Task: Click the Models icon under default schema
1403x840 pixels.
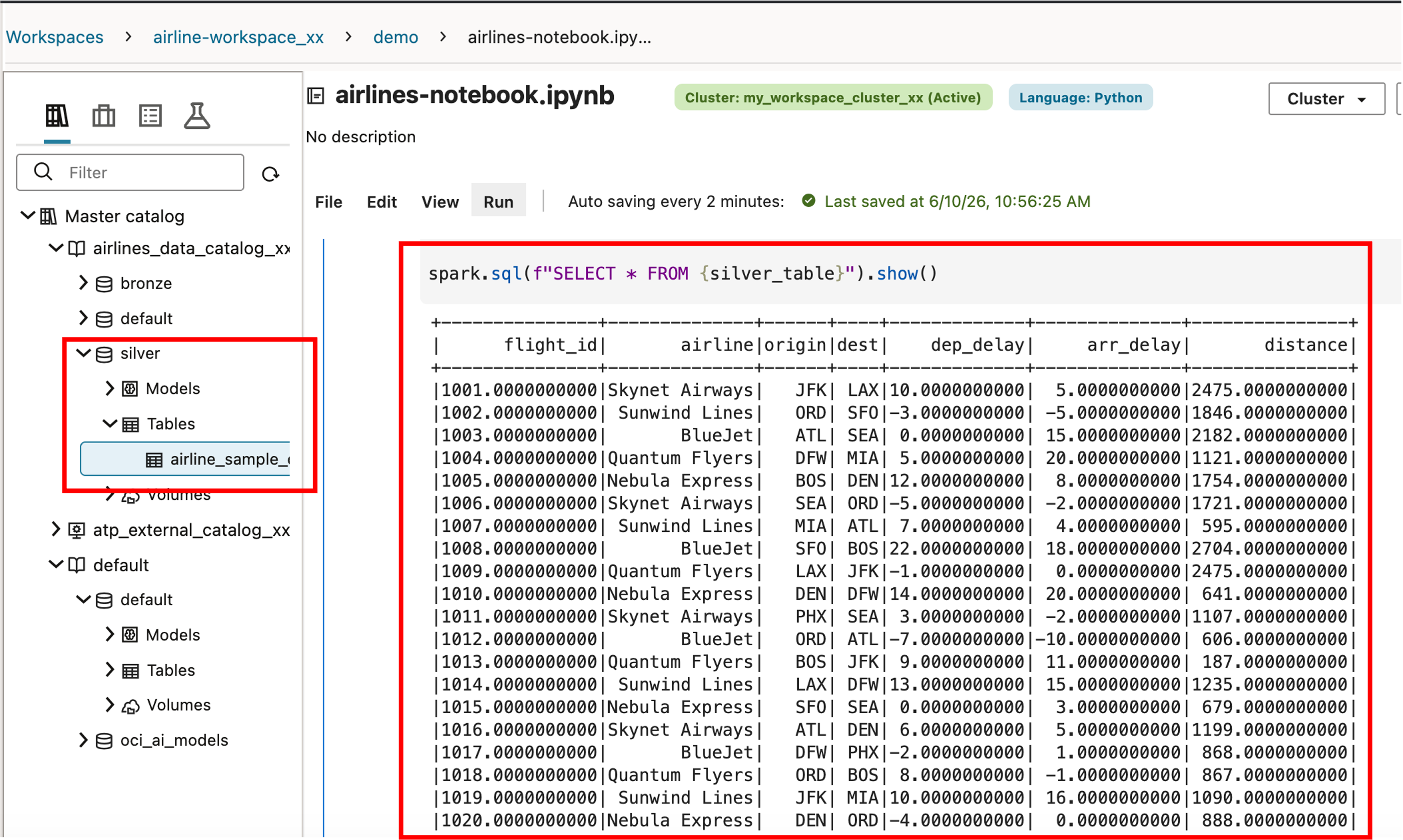Action: [x=130, y=635]
